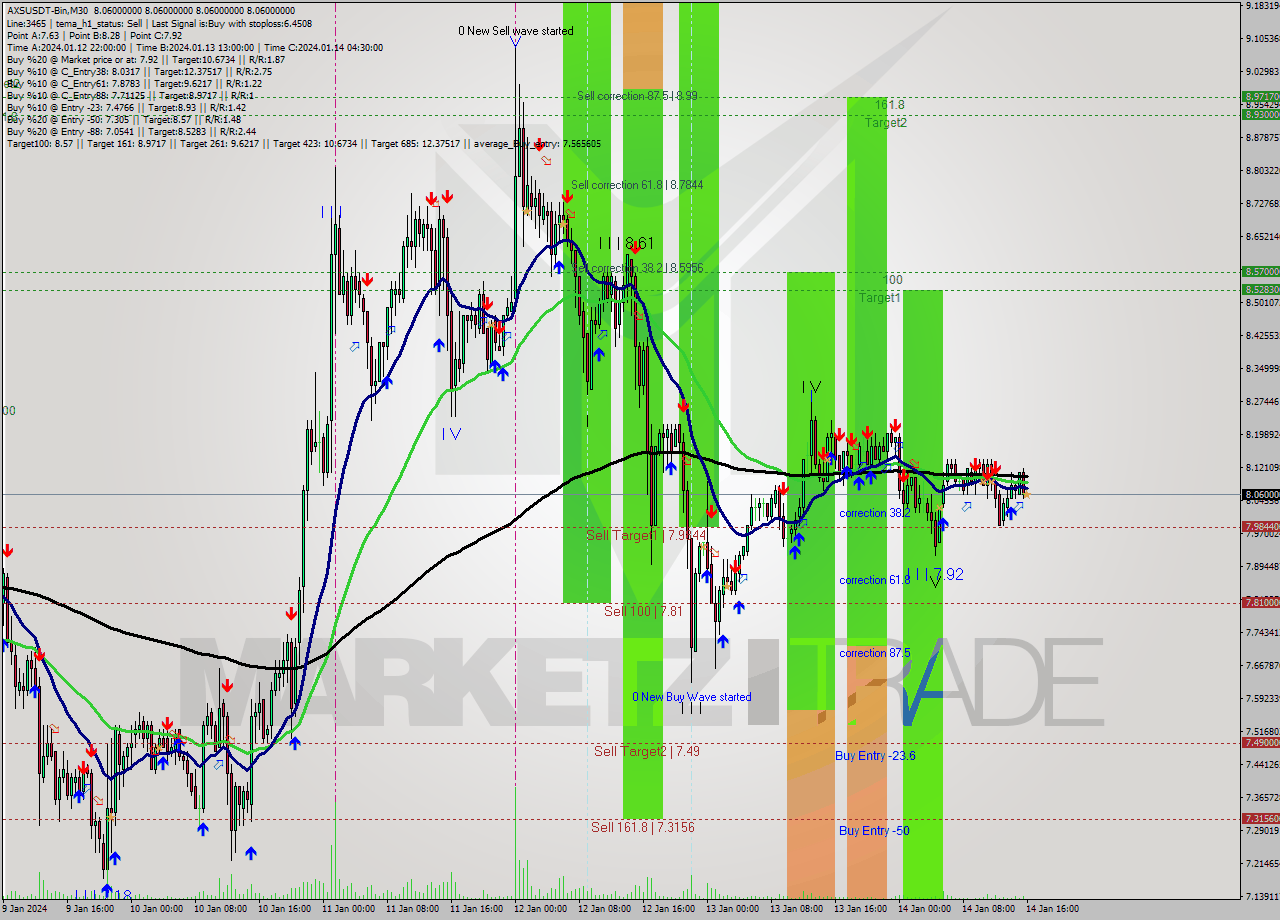Click the 7.66787 price scale value
The width and height of the screenshot is (1280, 920).
(x=1262, y=665)
